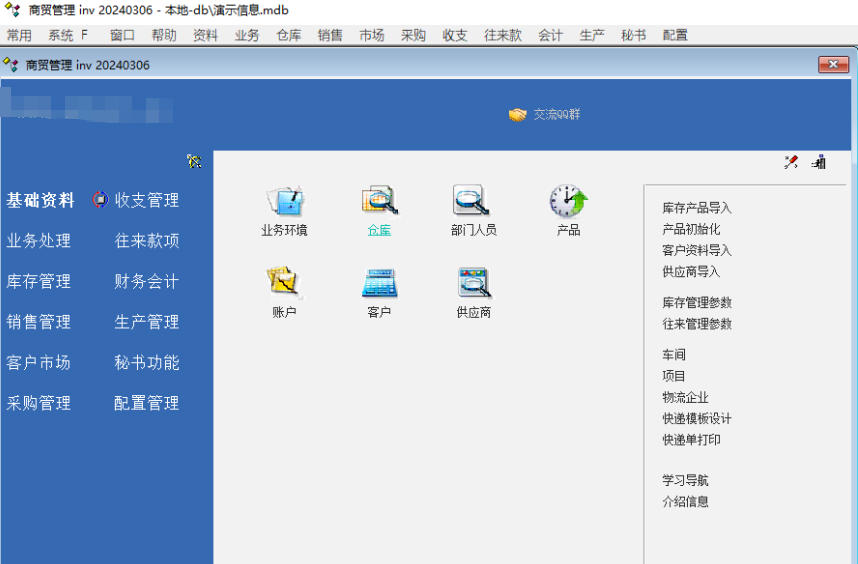The image size is (858, 564).
Task: Click the pin tool icon at top right
Action: click(791, 162)
